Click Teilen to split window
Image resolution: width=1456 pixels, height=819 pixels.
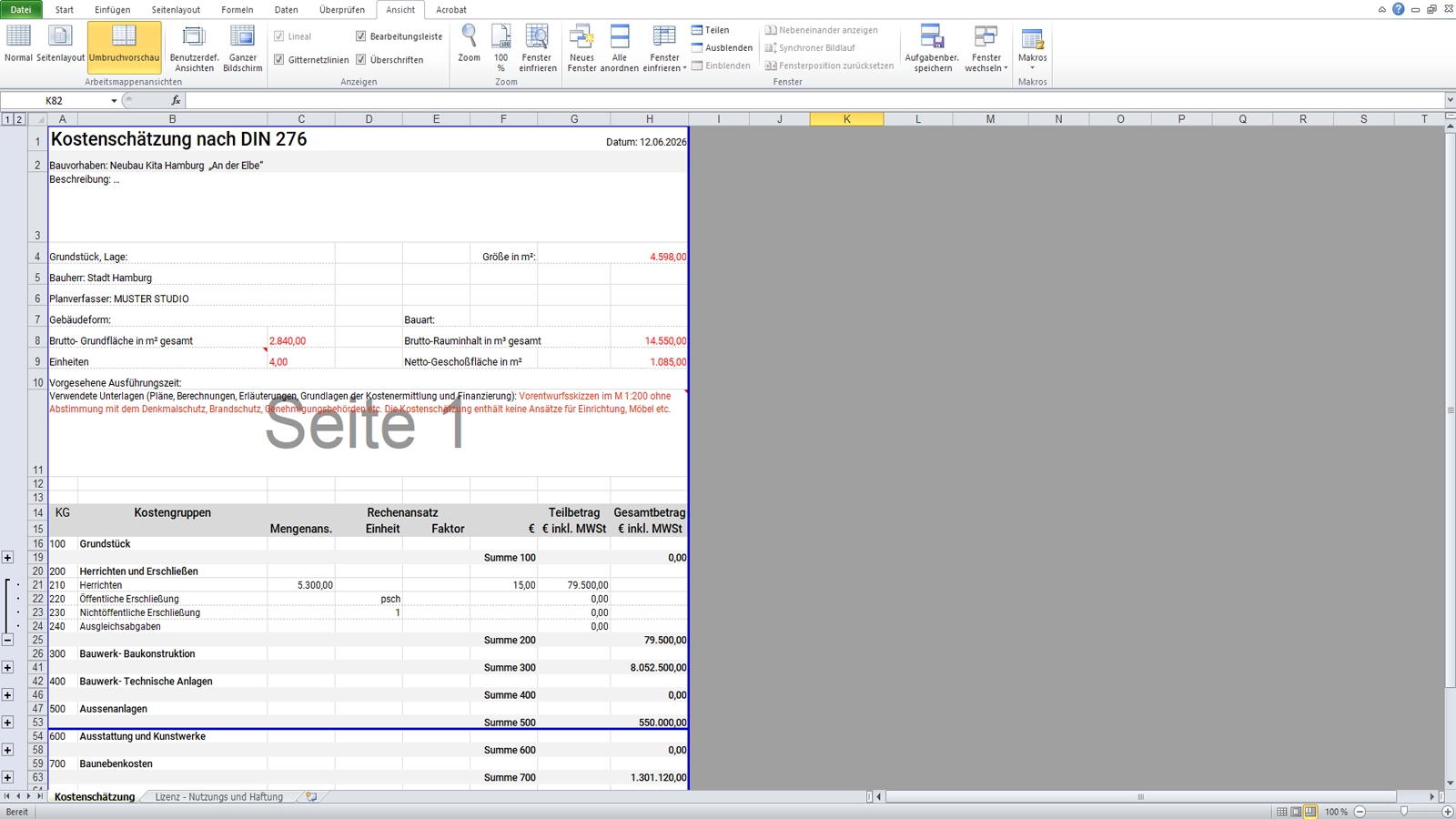coord(711,30)
